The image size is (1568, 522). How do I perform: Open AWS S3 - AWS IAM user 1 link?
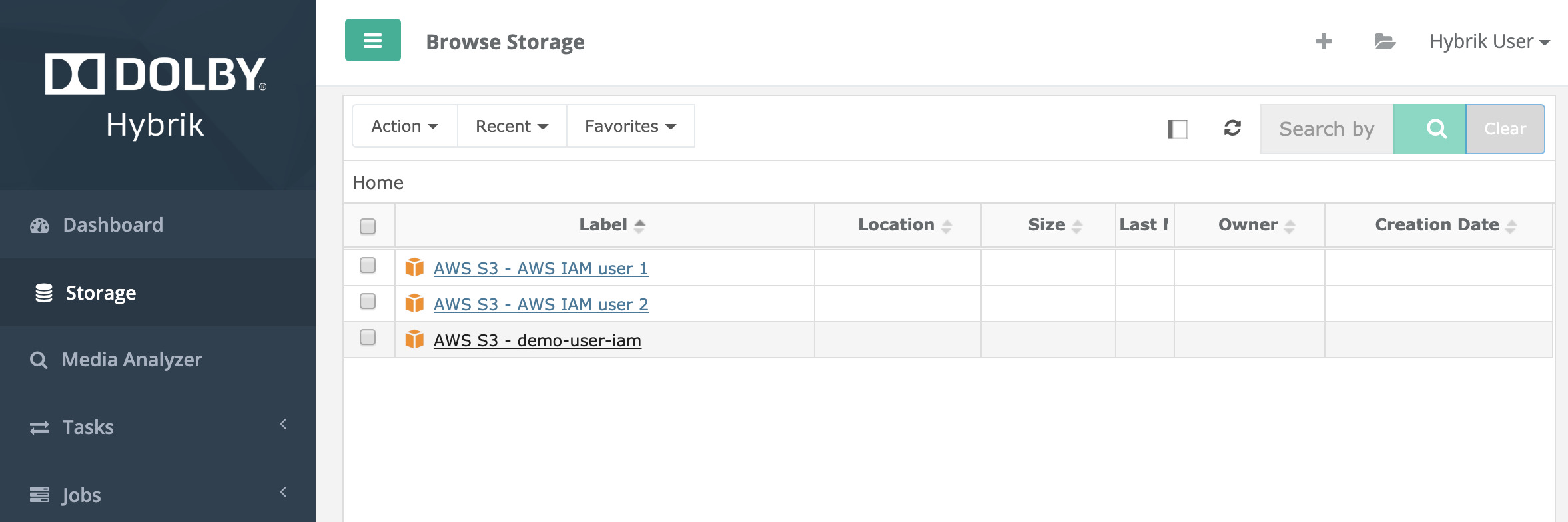click(541, 268)
